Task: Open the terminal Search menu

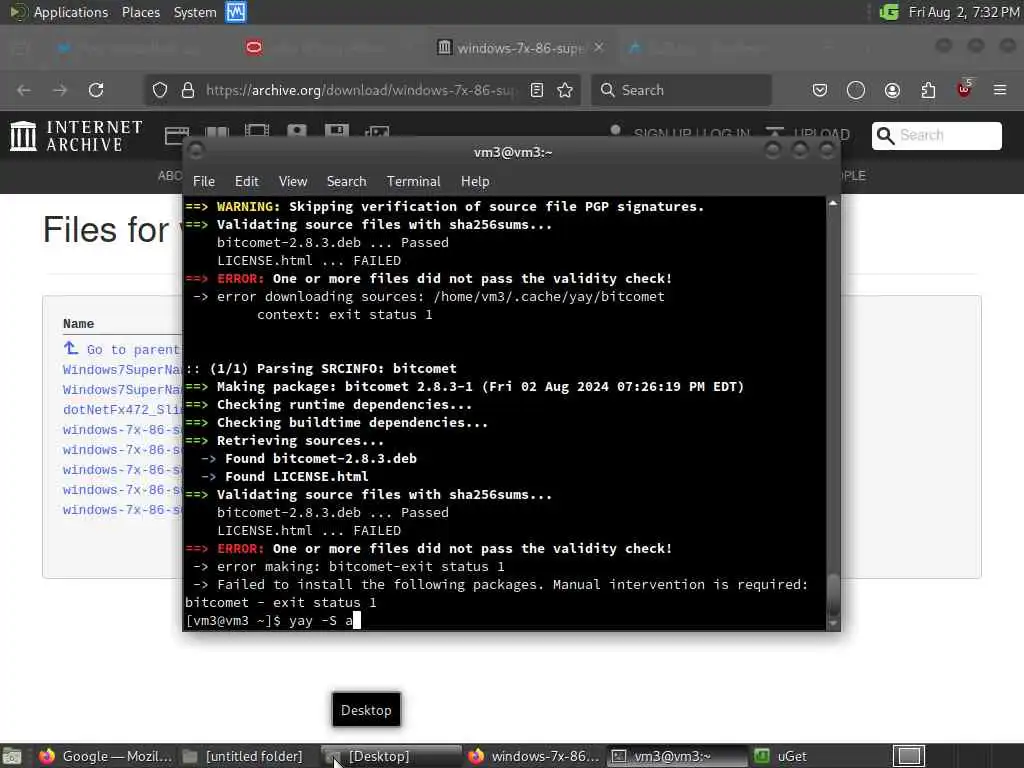Action: click(346, 181)
